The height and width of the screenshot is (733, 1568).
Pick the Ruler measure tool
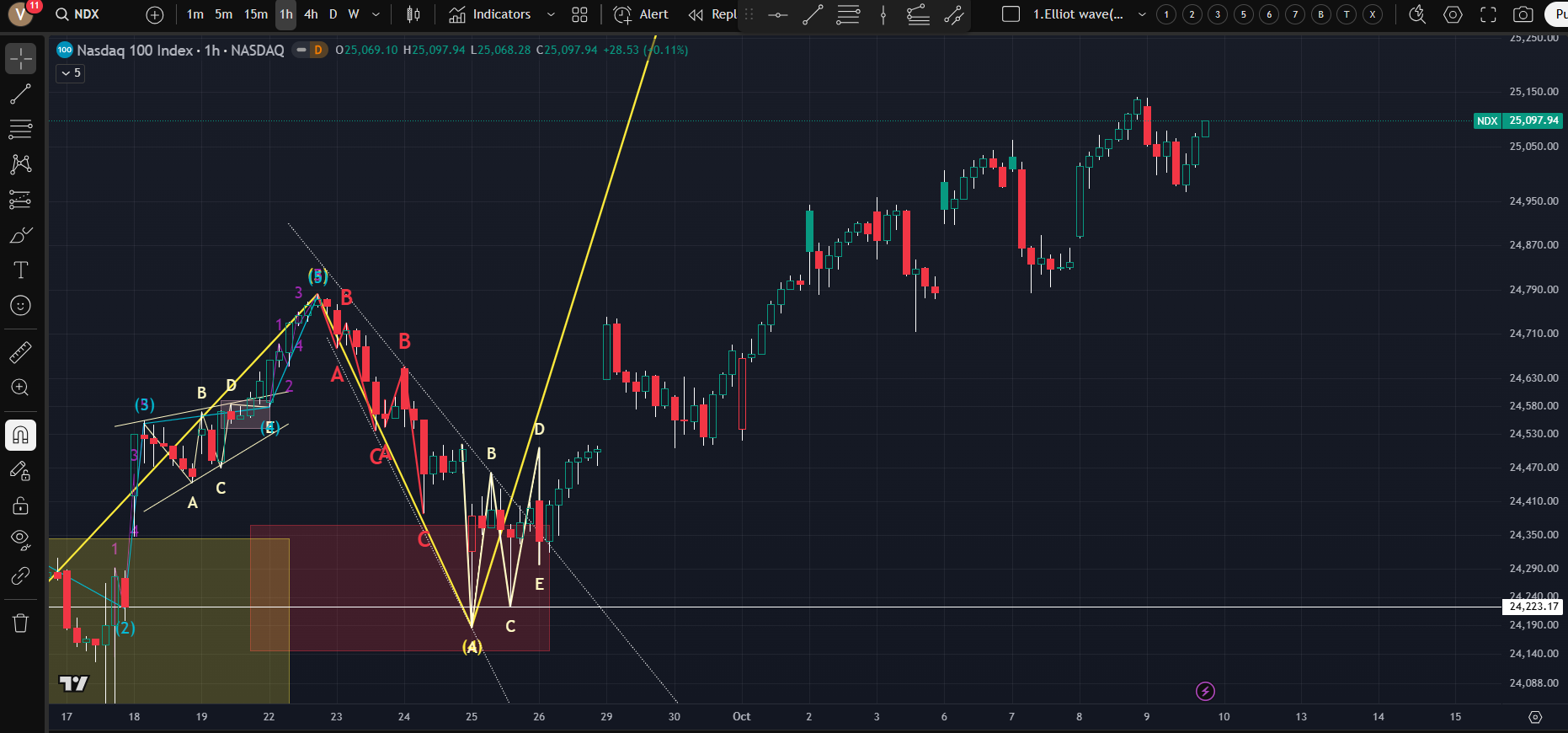pos(20,352)
